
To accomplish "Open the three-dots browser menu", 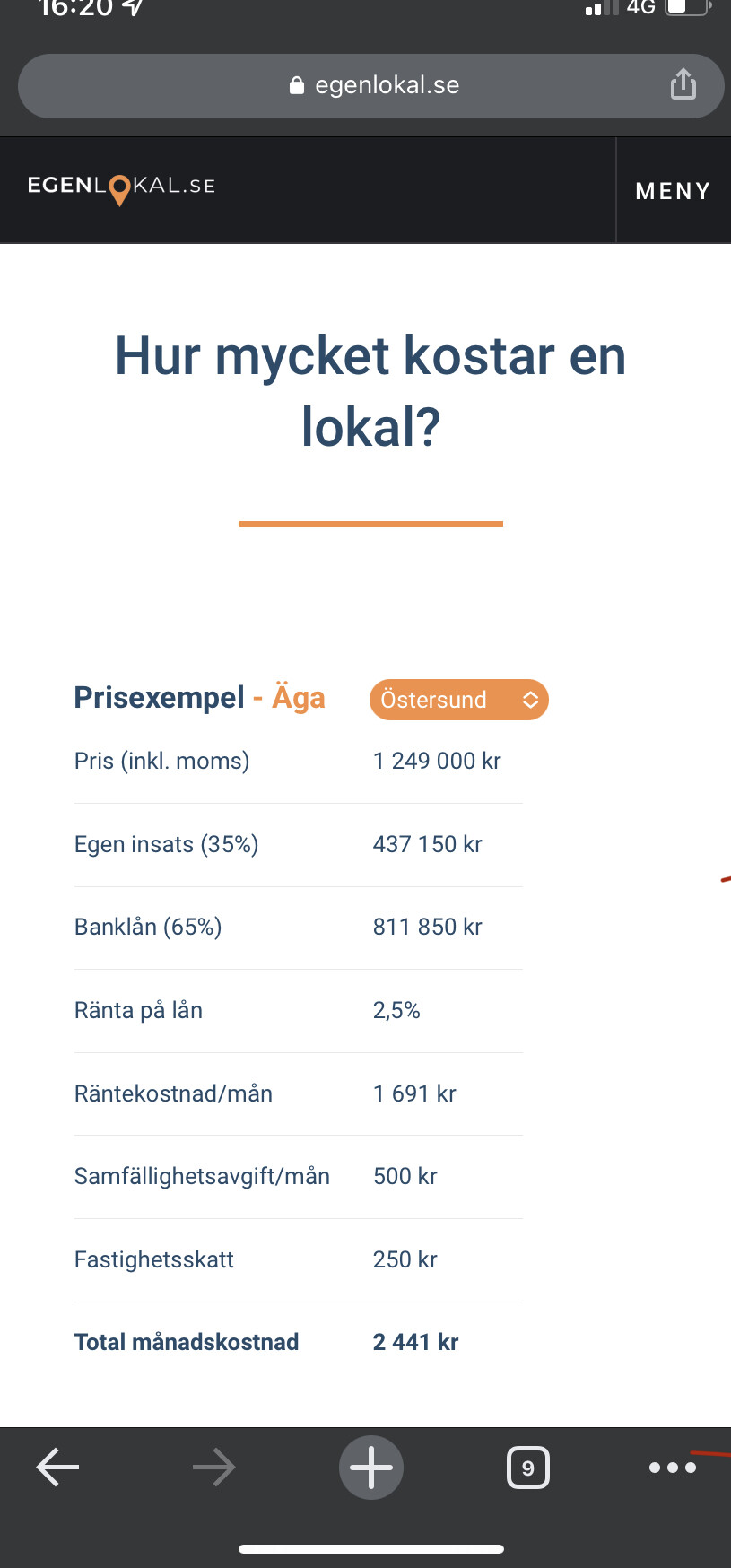I will (673, 1468).
